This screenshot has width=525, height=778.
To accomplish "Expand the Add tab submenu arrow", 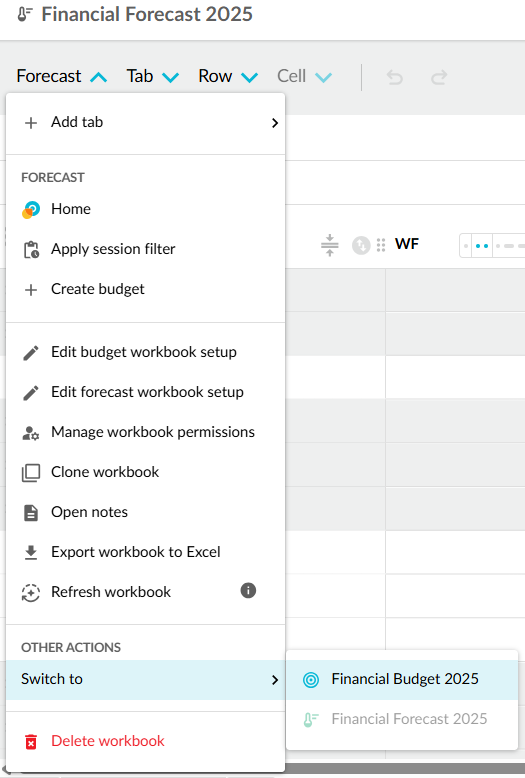I will [x=275, y=123].
